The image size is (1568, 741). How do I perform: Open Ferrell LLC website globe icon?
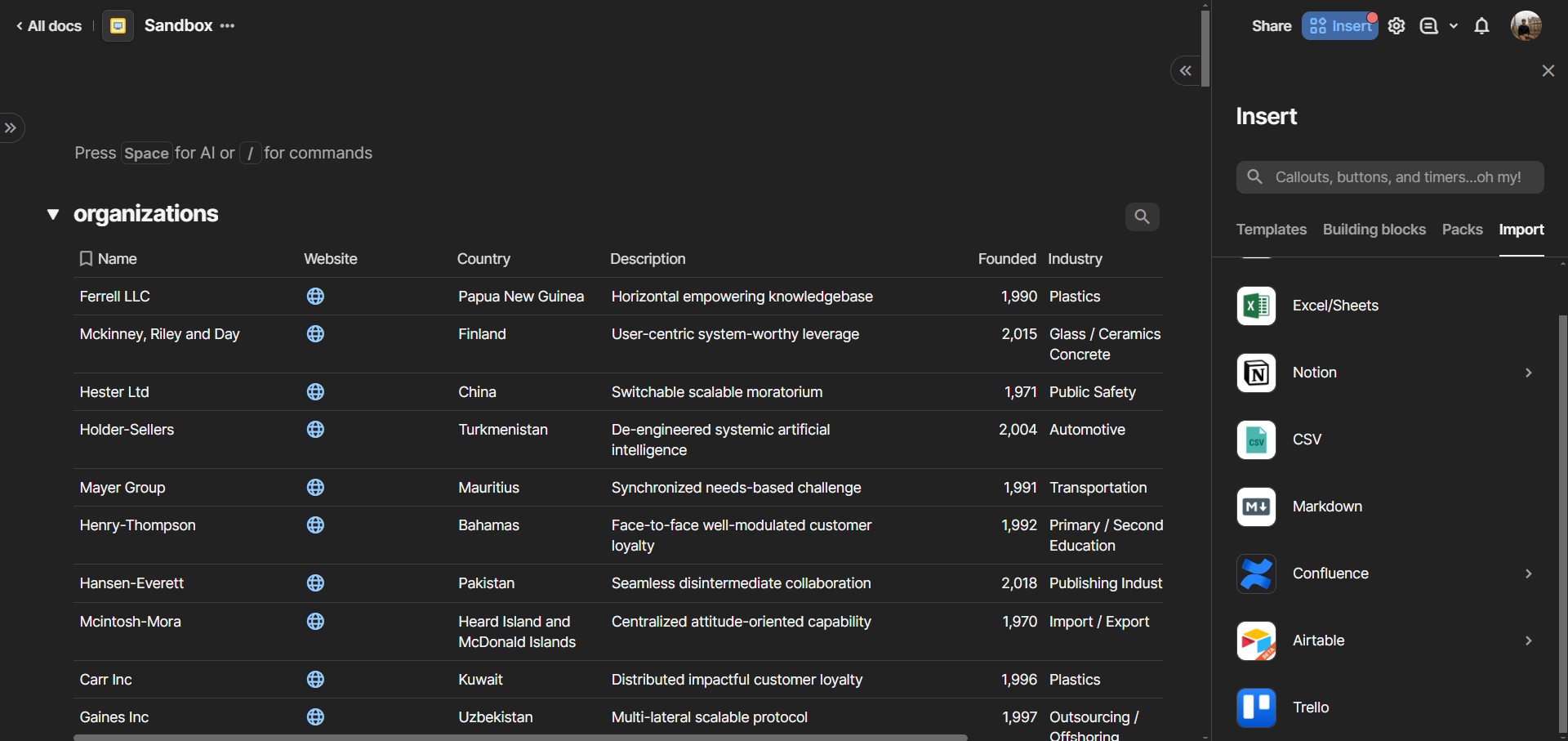click(315, 297)
